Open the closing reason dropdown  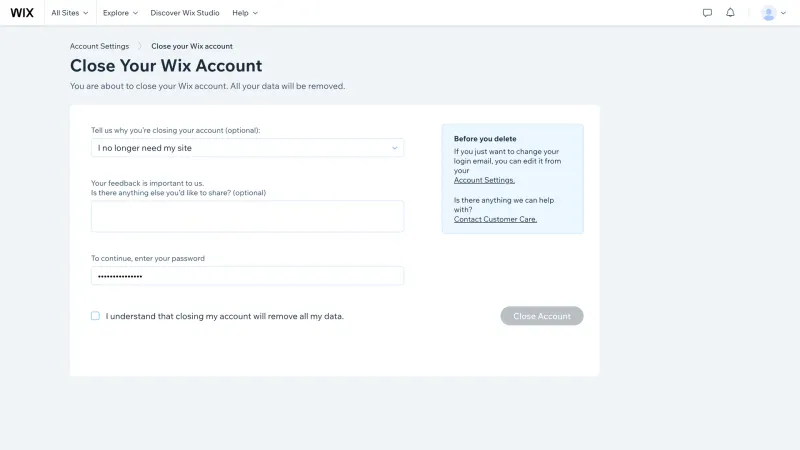(247, 148)
